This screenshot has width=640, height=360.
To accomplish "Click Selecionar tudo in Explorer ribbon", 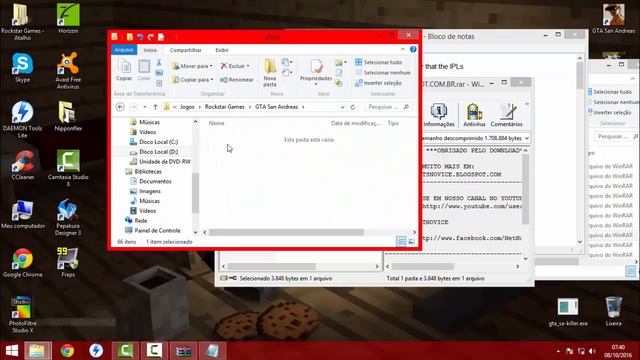I will point(379,62).
